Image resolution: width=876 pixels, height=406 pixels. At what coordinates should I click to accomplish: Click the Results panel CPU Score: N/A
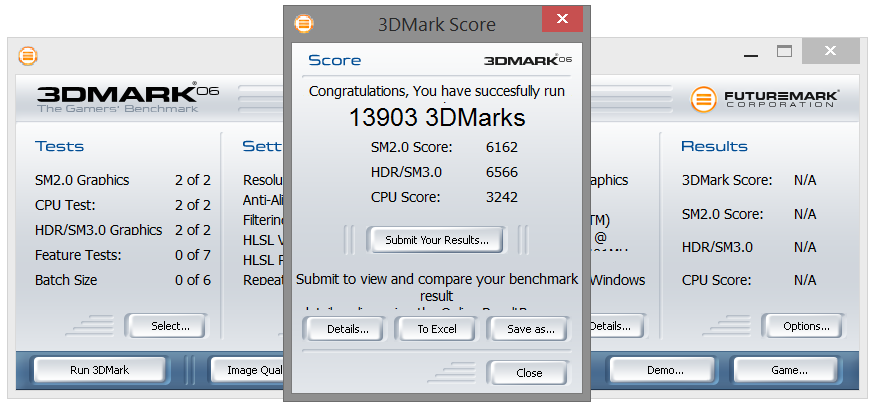[x=749, y=280]
